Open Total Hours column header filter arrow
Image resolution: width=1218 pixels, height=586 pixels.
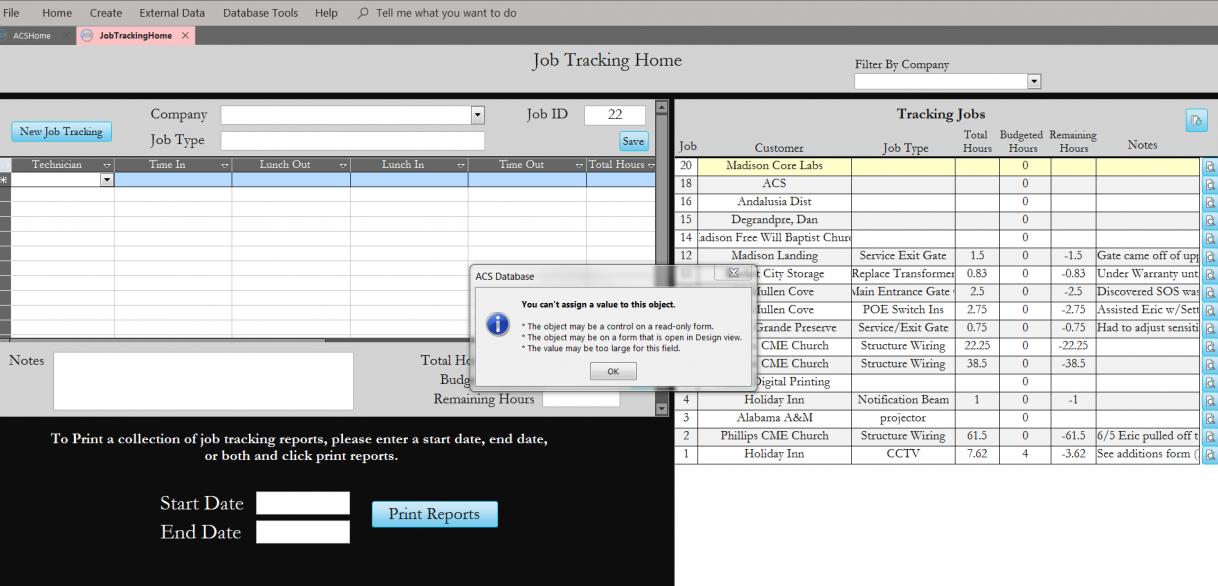[x=651, y=165]
